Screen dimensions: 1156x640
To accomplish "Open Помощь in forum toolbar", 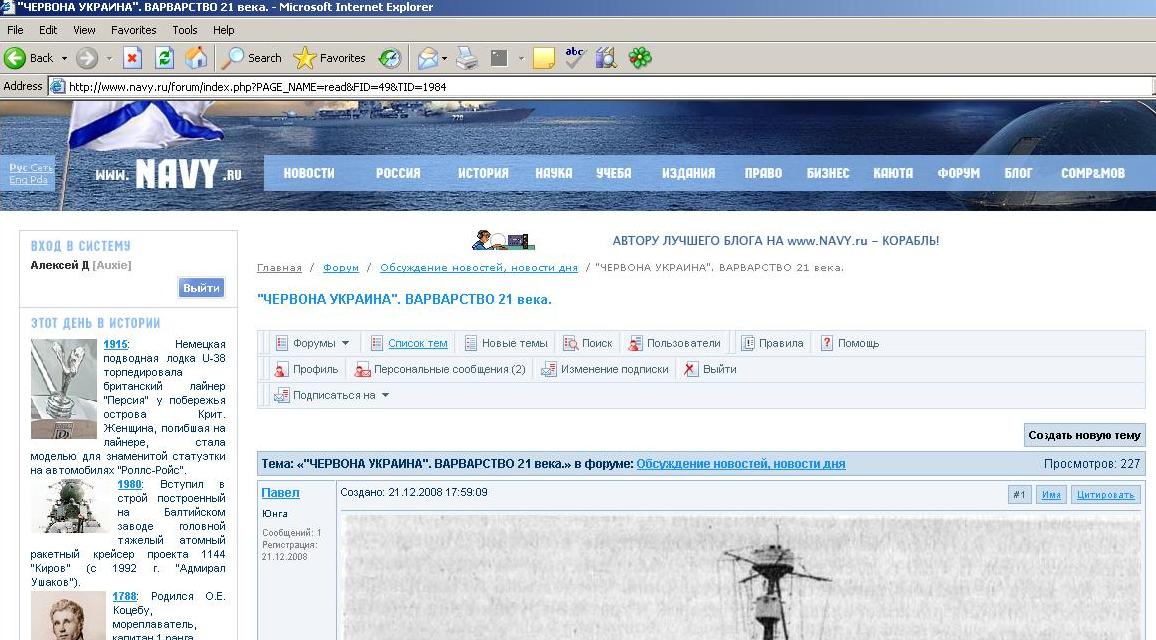I will 850,343.
